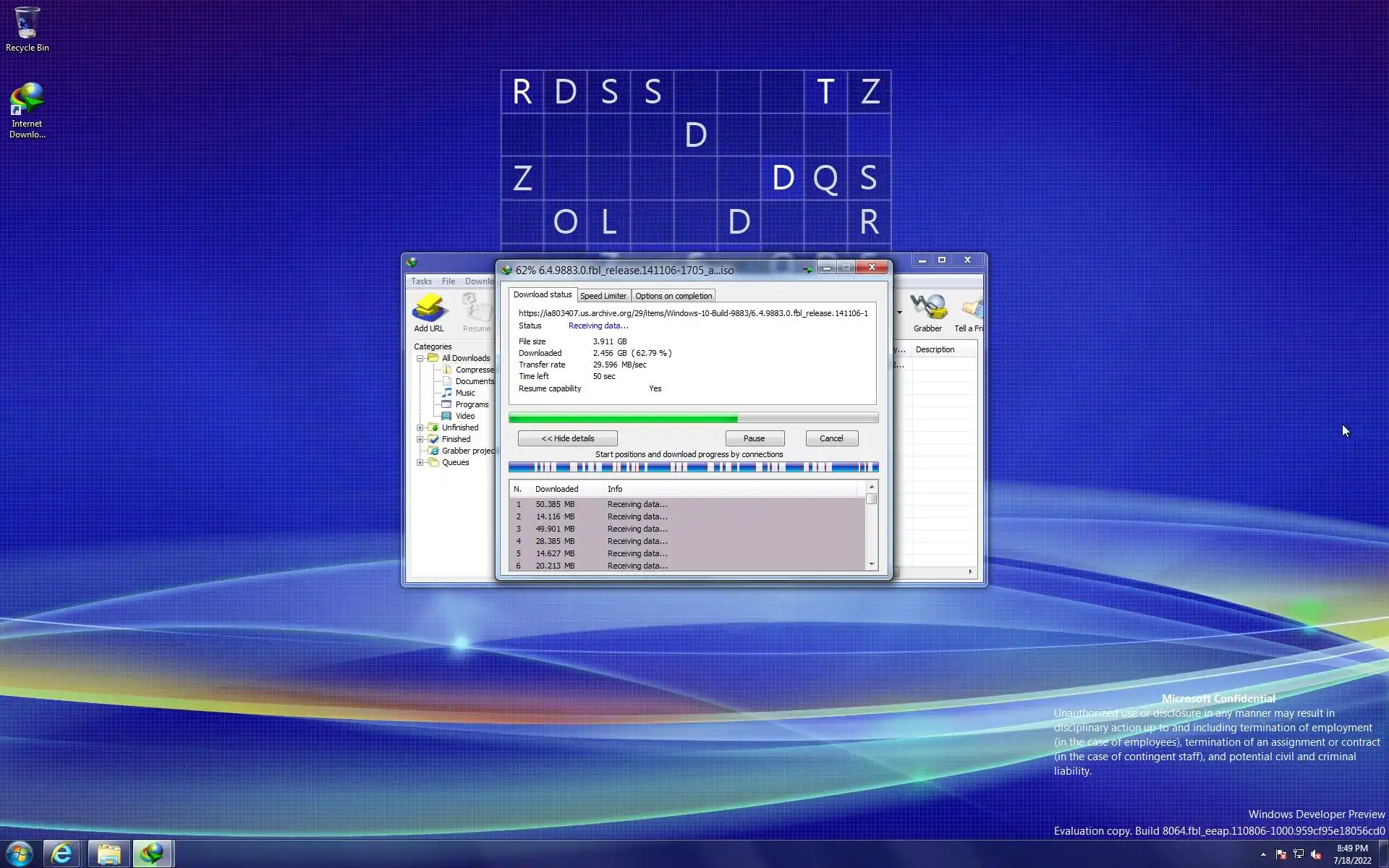The image size is (1389, 868).
Task: Open Windows Explorer folder taskbar icon
Action: tap(109, 854)
